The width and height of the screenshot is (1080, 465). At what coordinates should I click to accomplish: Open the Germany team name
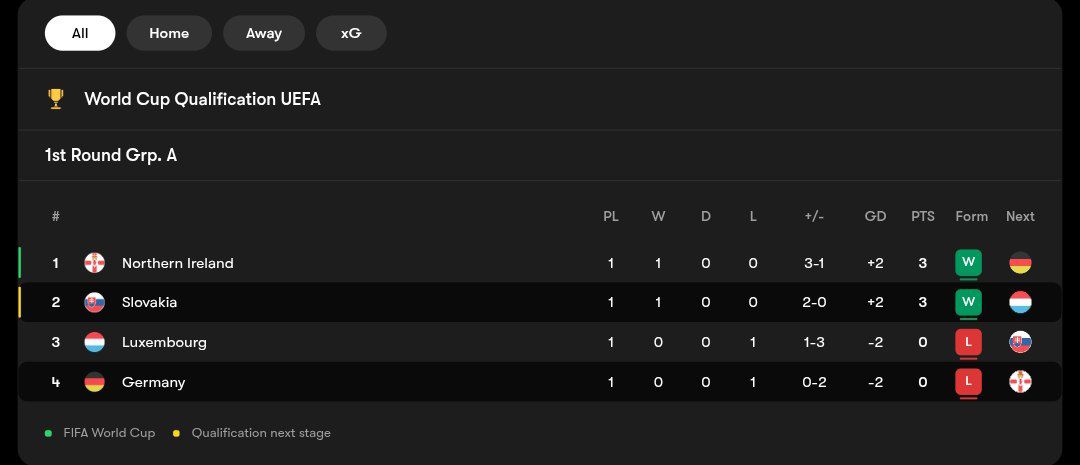pyautogui.click(x=153, y=382)
